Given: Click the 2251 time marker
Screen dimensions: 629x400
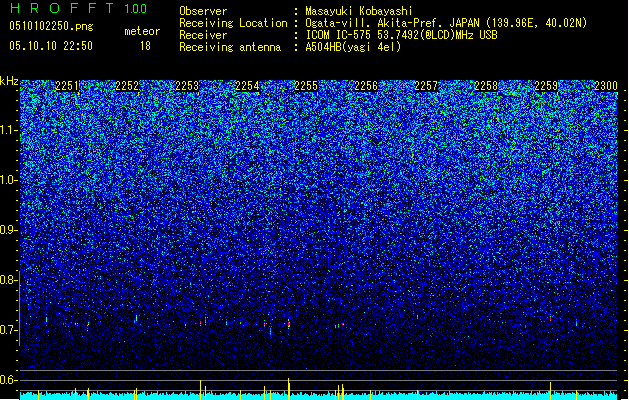Looking at the screenshot, I should [x=67, y=86].
